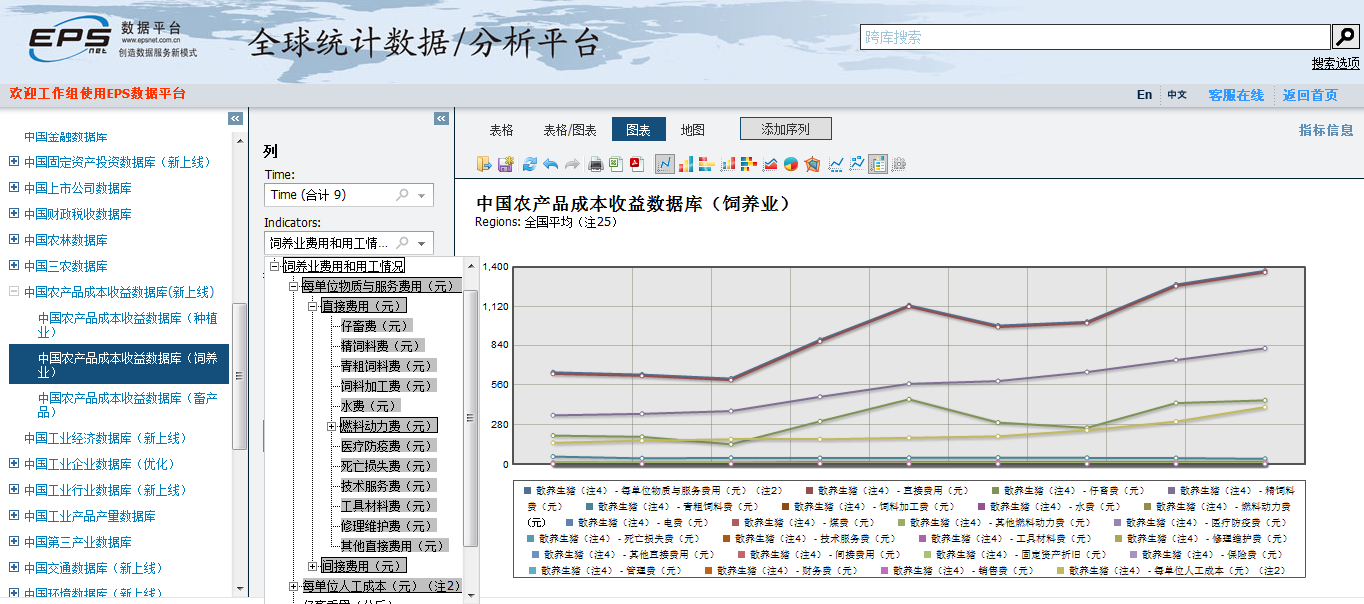Click the magnifier search button

tap(1346, 37)
